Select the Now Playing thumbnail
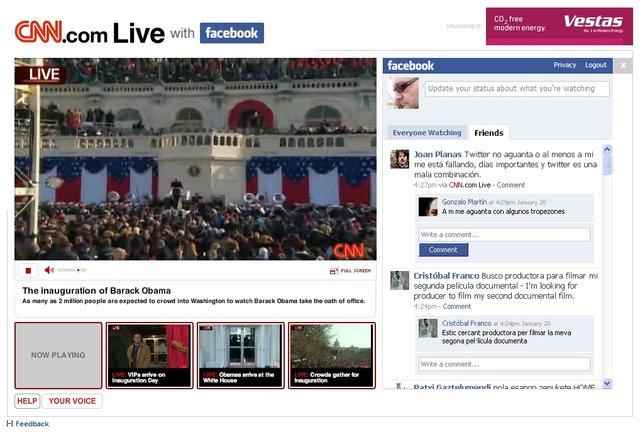The width and height of the screenshot is (640, 432). (x=58, y=355)
